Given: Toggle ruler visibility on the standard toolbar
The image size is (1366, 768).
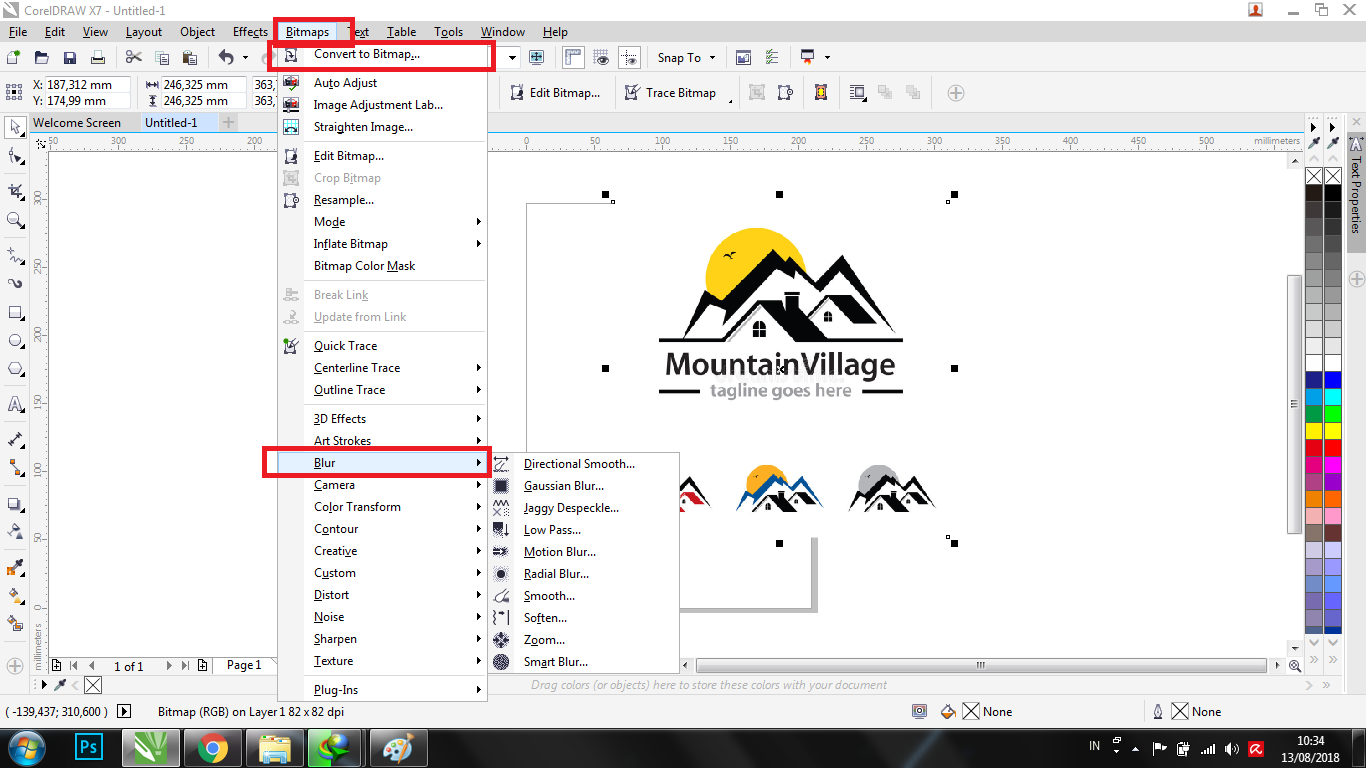Looking at the screenshot, I should pyautogui.click(x=573, y=57).
